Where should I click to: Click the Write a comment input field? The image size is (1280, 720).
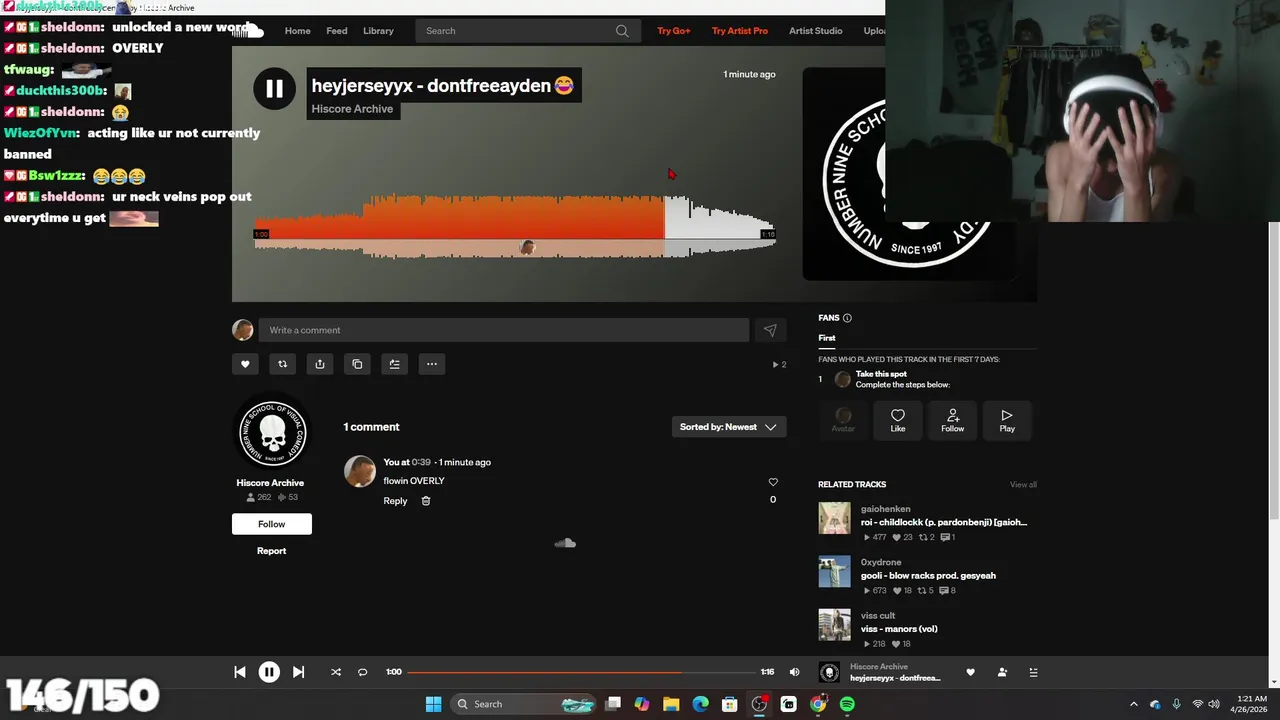[504, 330]
